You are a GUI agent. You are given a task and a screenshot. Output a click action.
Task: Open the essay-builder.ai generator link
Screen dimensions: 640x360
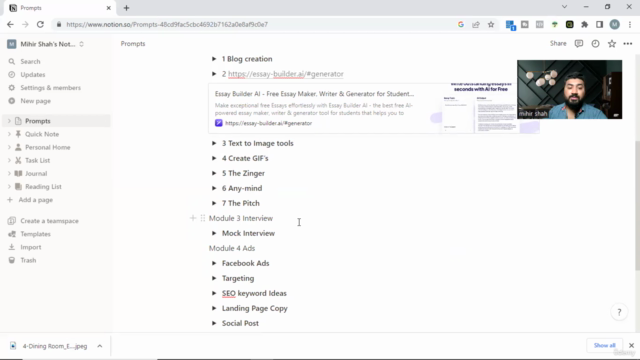tap(286, 74)
